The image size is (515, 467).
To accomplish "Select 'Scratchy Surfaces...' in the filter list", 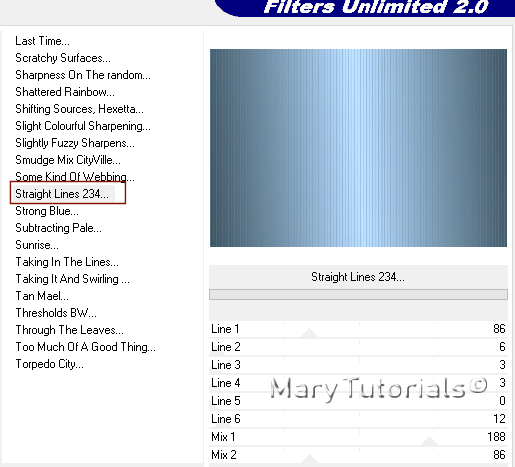I will [x=63, y=58].
